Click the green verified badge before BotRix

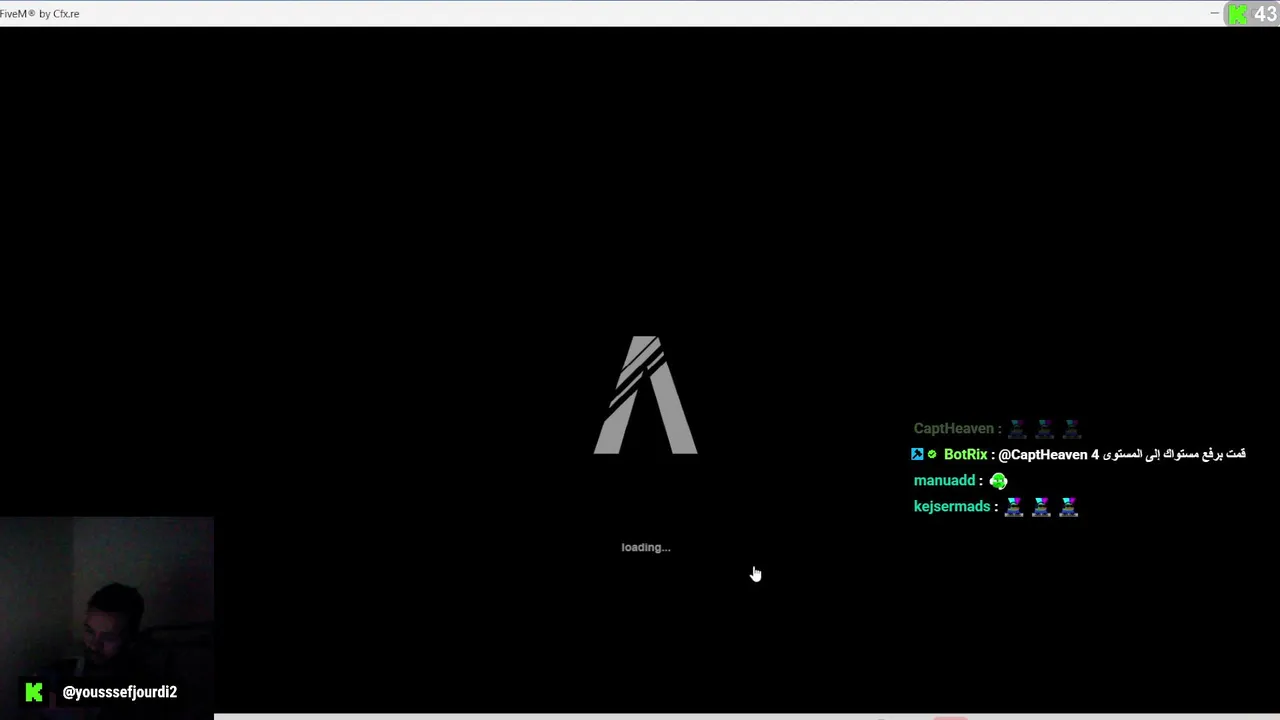(x=932, y=454)
